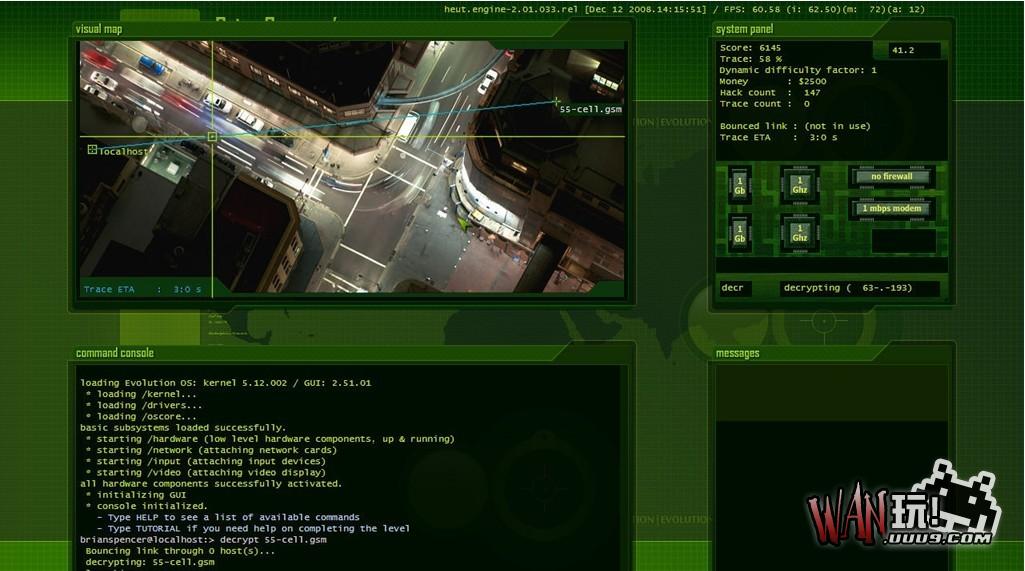Click the 'loading /oscore...' console line
Image resolution: width=1025 pixels, height=571 pixels.
(x=141, y=416)
